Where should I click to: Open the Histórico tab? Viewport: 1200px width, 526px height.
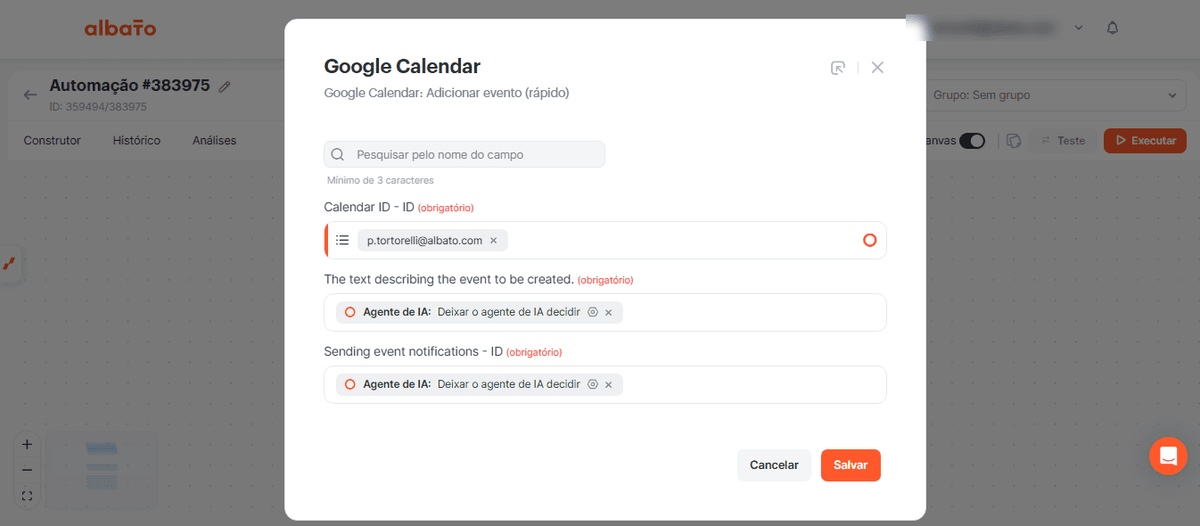[x=136, y=141]
